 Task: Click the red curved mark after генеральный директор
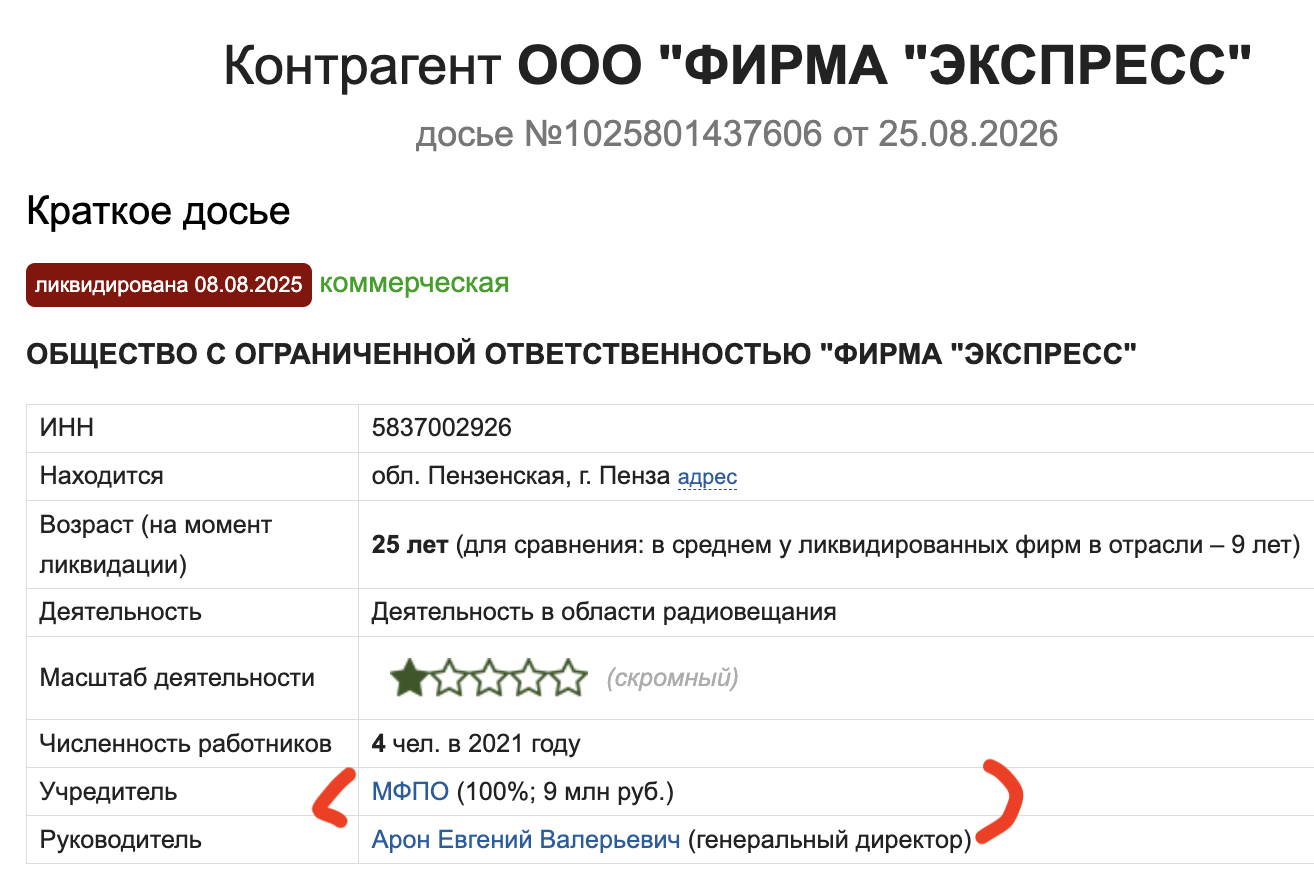point(1002,801)
